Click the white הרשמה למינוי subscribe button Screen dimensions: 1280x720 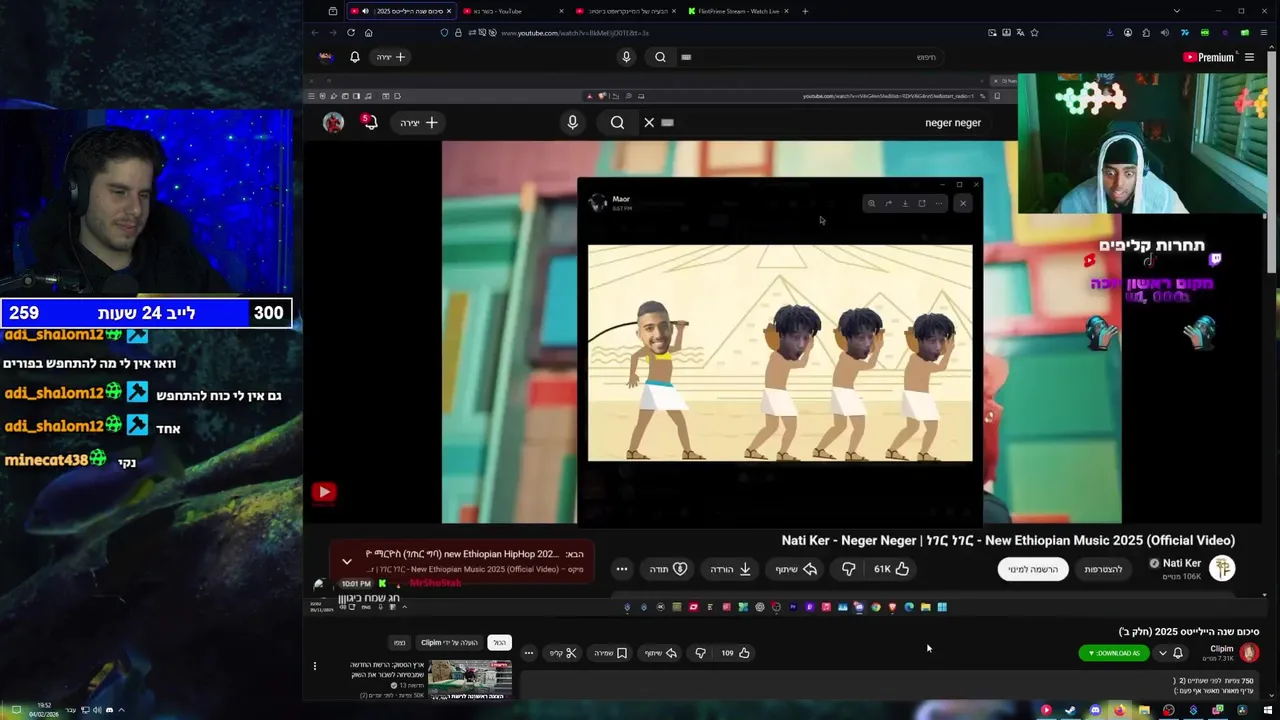tap(1033, 569)
